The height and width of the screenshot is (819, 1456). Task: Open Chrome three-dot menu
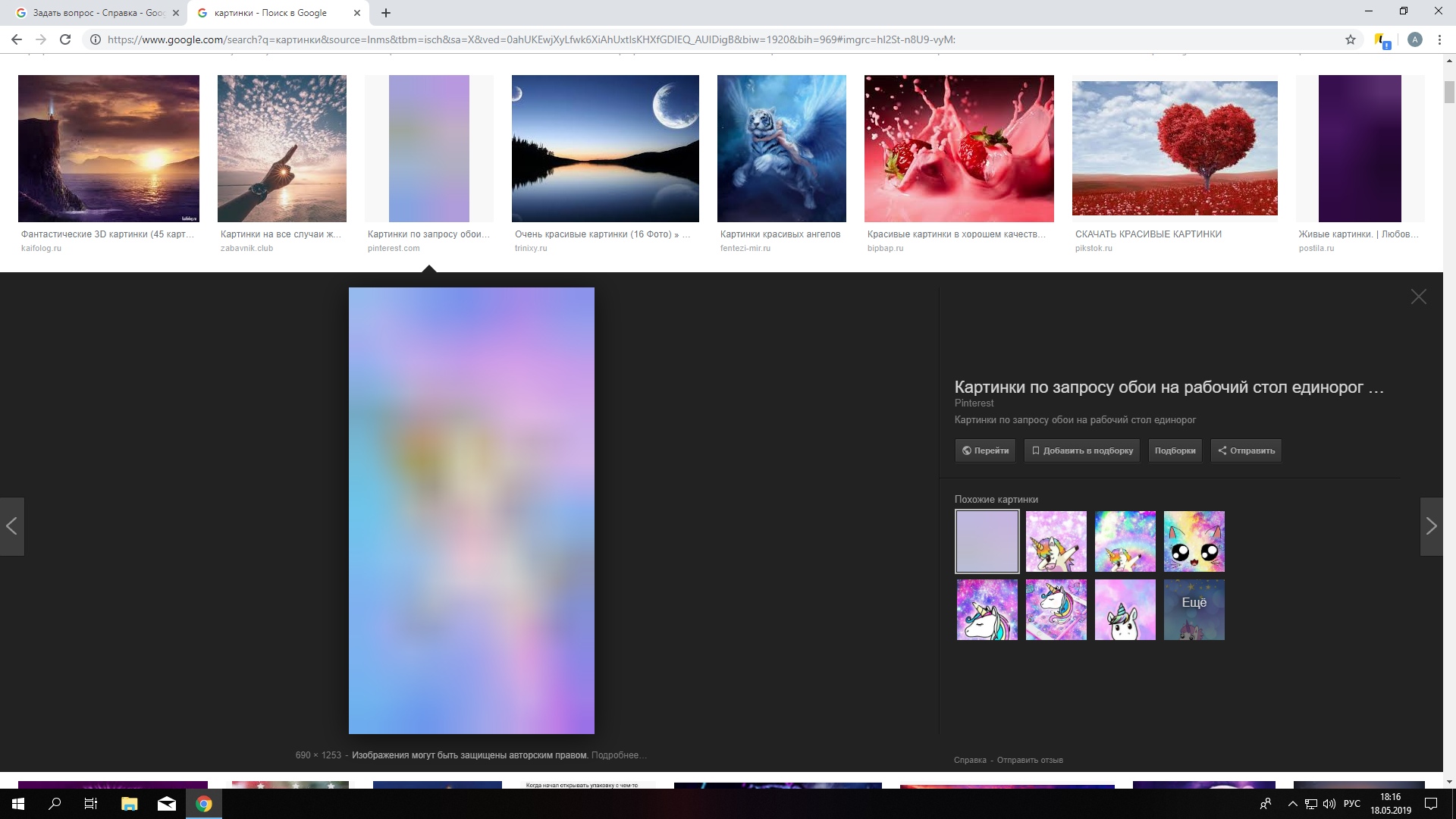[1439, 39]
